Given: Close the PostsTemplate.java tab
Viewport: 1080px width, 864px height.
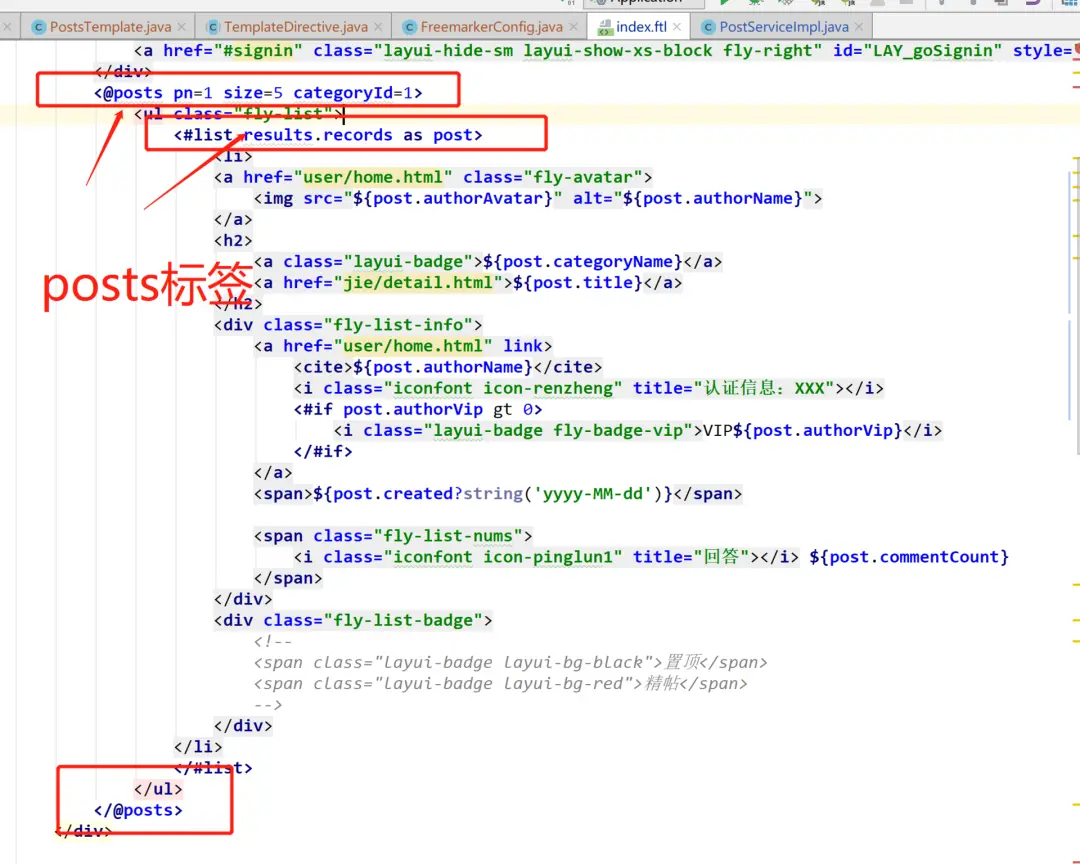Looking at the screenshot, I should coord(182,27).
